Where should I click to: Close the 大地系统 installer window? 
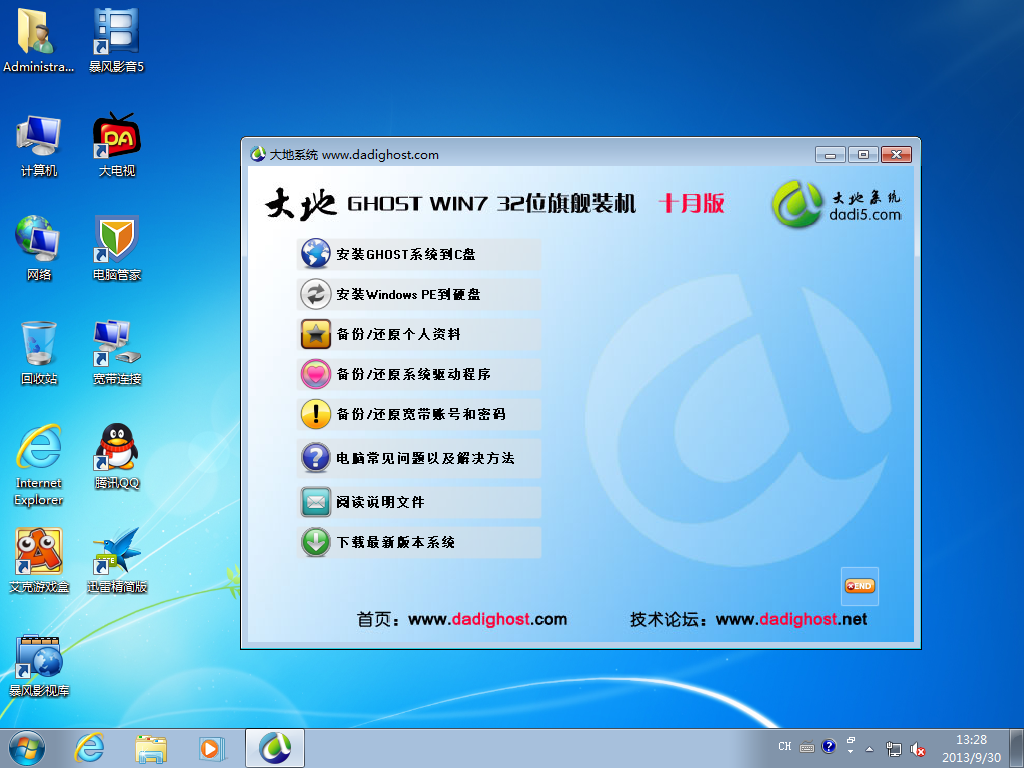click(896, 155)
